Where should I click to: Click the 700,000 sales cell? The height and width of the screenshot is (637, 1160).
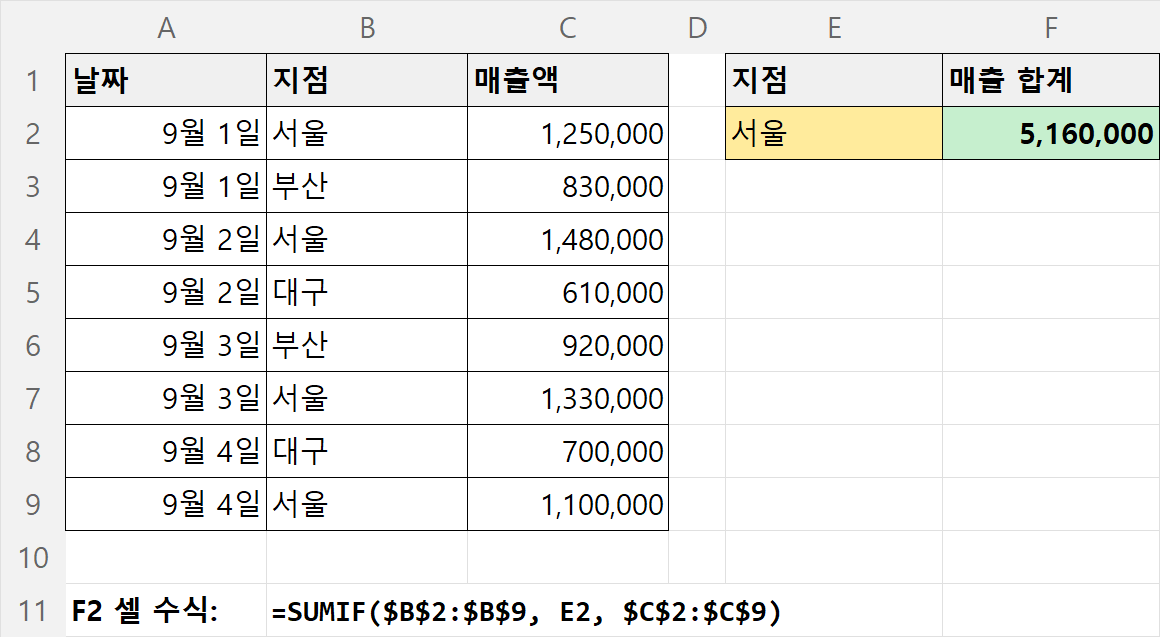[x=567, y=451]
